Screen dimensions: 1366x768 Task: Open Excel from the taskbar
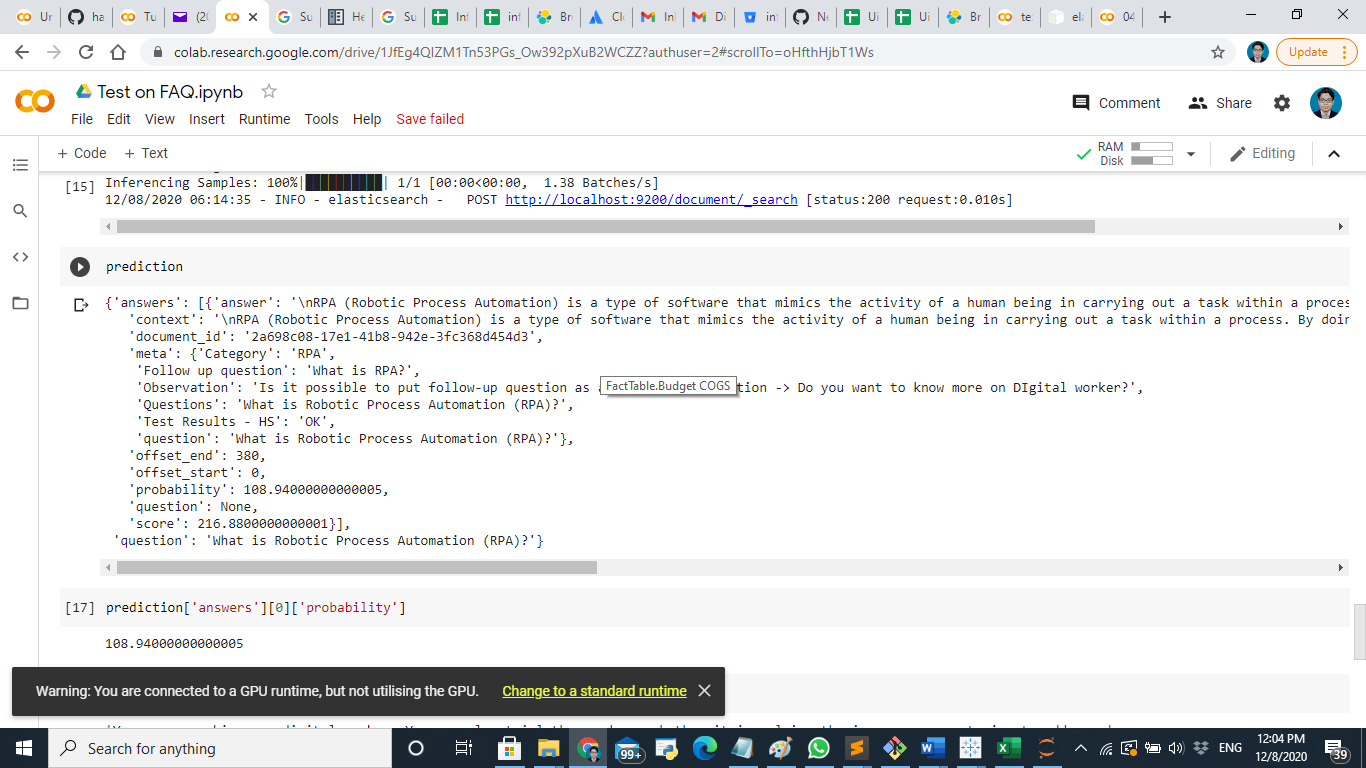pyautogui.click(x=1008, y=748)
